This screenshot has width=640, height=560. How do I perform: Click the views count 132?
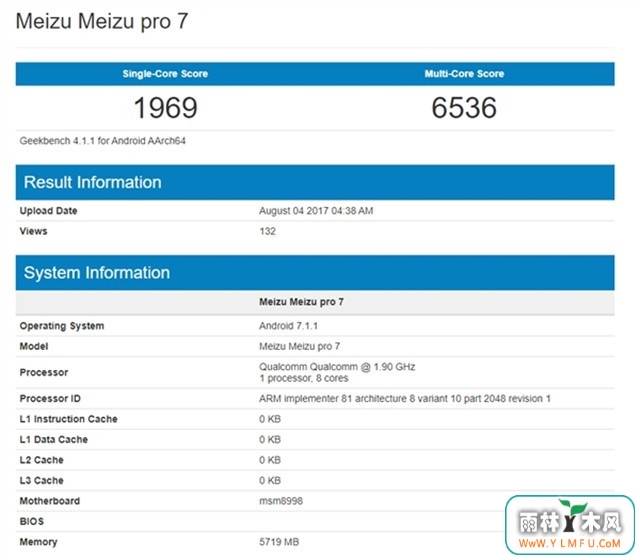(x=267, y=231)
